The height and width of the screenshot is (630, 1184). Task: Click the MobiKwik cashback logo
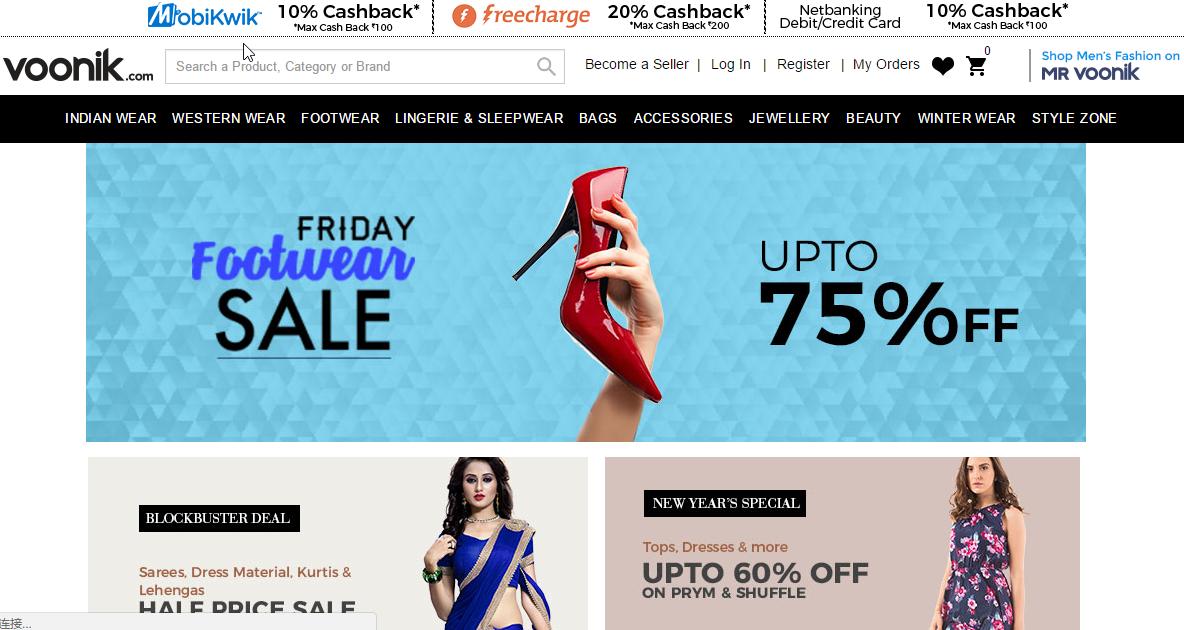[x=204, y=16]
